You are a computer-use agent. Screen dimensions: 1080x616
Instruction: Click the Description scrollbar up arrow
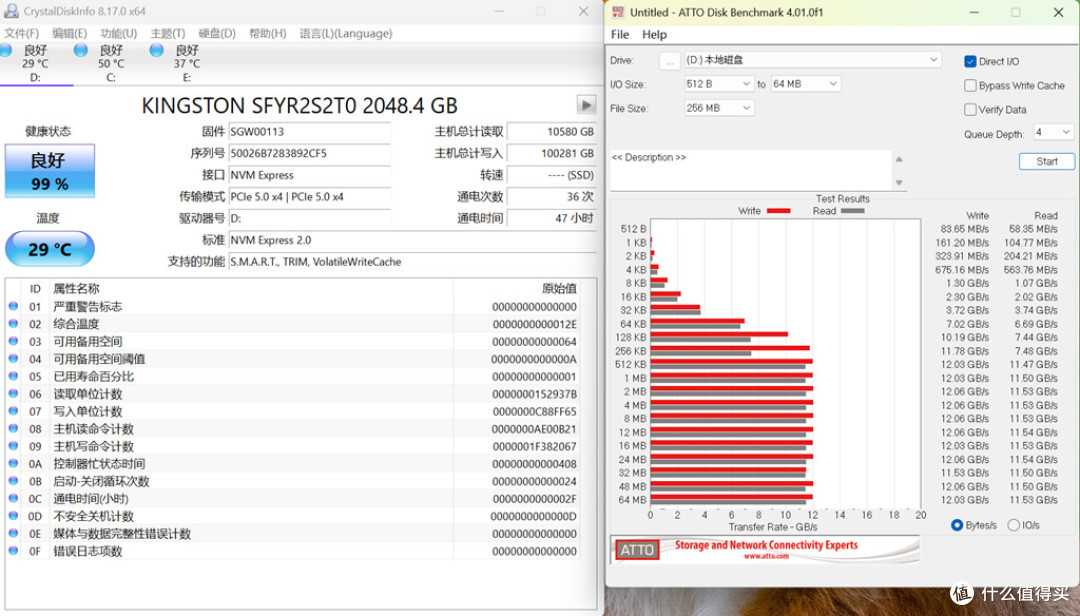coord(898,159)
